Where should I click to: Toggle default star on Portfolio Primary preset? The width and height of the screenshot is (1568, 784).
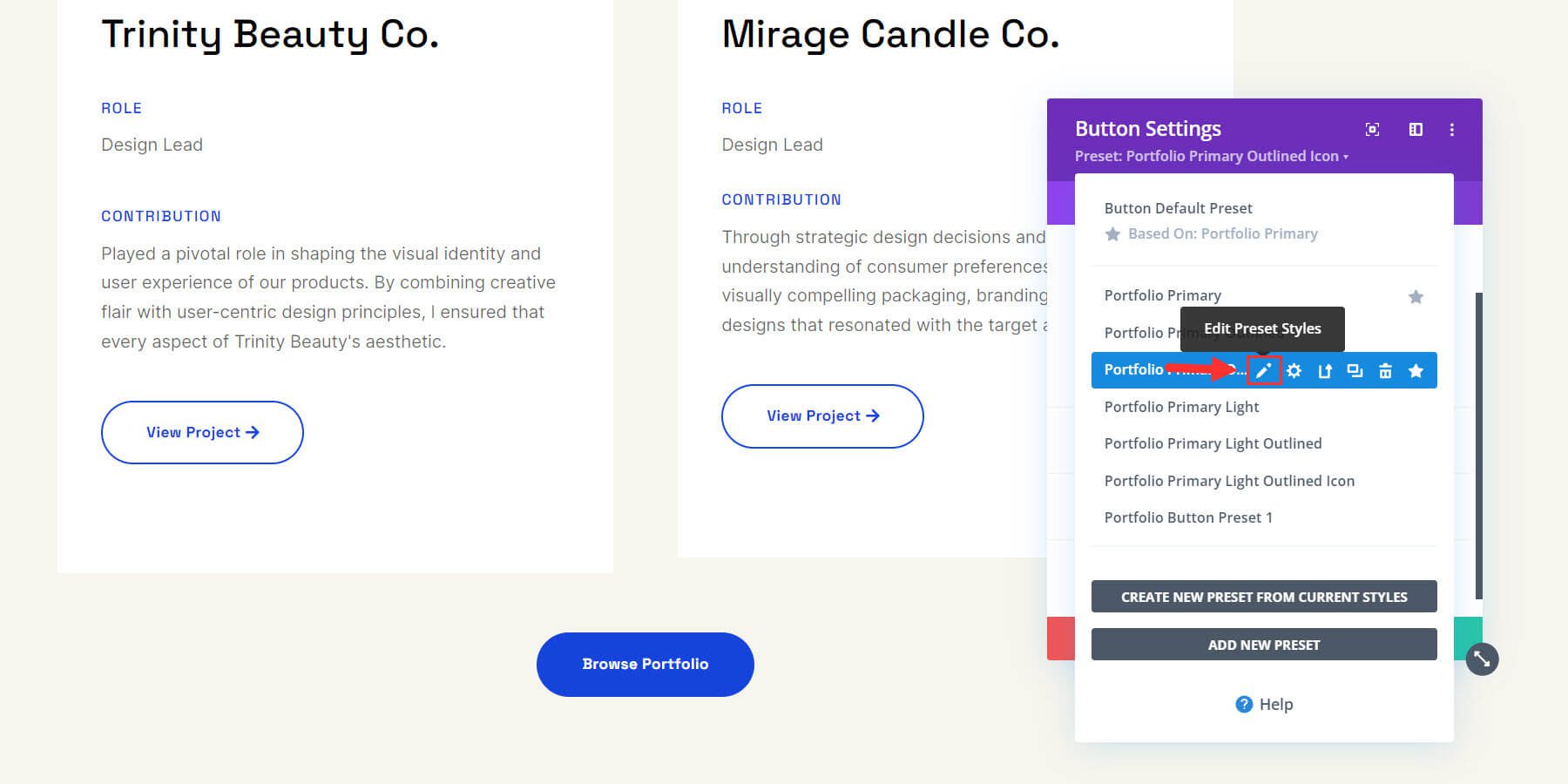pos(1416,297)
